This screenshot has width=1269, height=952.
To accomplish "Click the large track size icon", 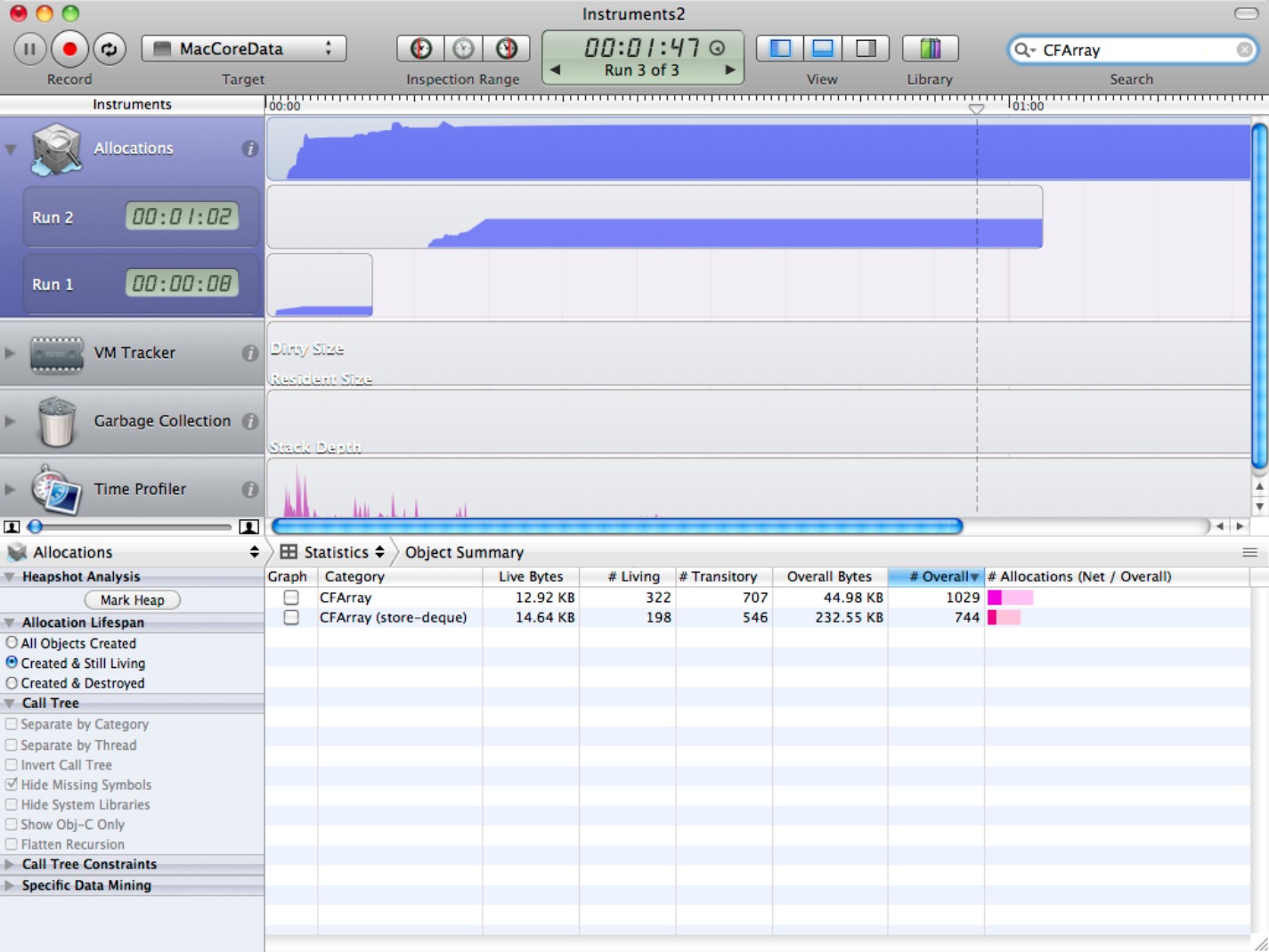I will click(x=248, y=527).
